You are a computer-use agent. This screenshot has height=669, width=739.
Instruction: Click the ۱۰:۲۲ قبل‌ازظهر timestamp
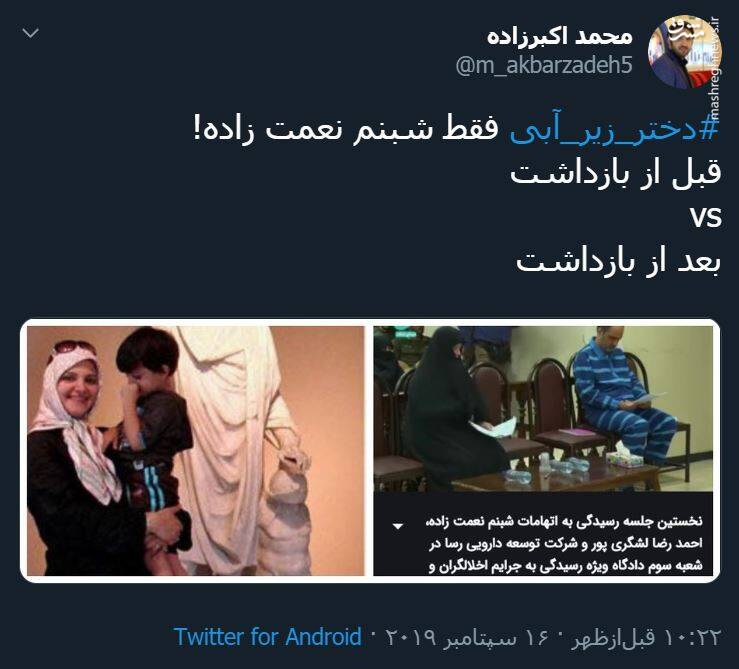click(646, 637)
